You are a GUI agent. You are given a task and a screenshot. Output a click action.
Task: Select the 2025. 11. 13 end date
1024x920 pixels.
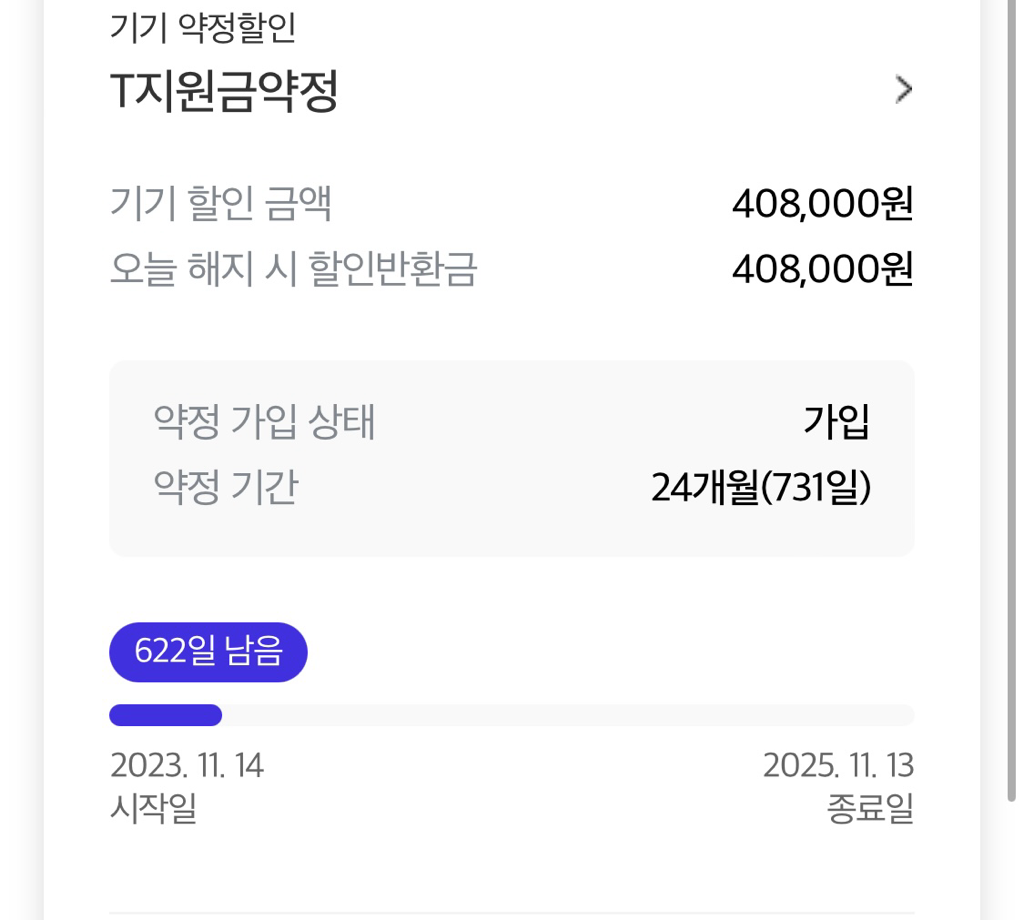point(838,766)
